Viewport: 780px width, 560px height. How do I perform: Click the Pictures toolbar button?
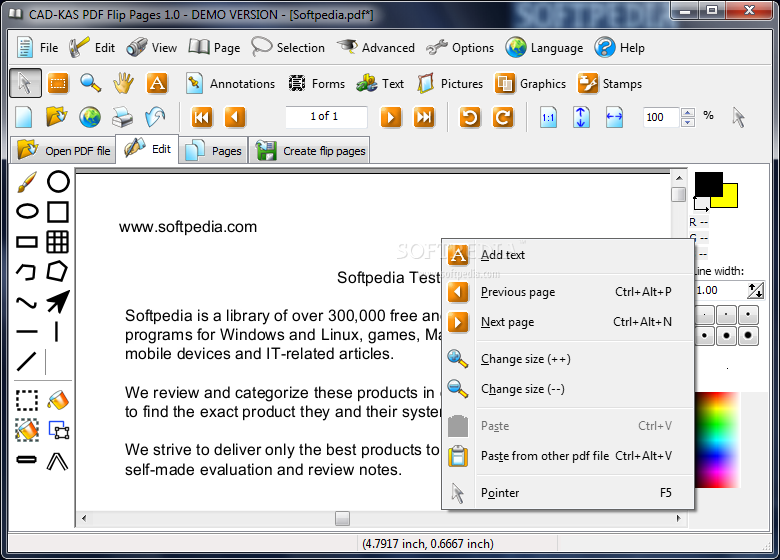pyautogui.click(x=450, y=84)
